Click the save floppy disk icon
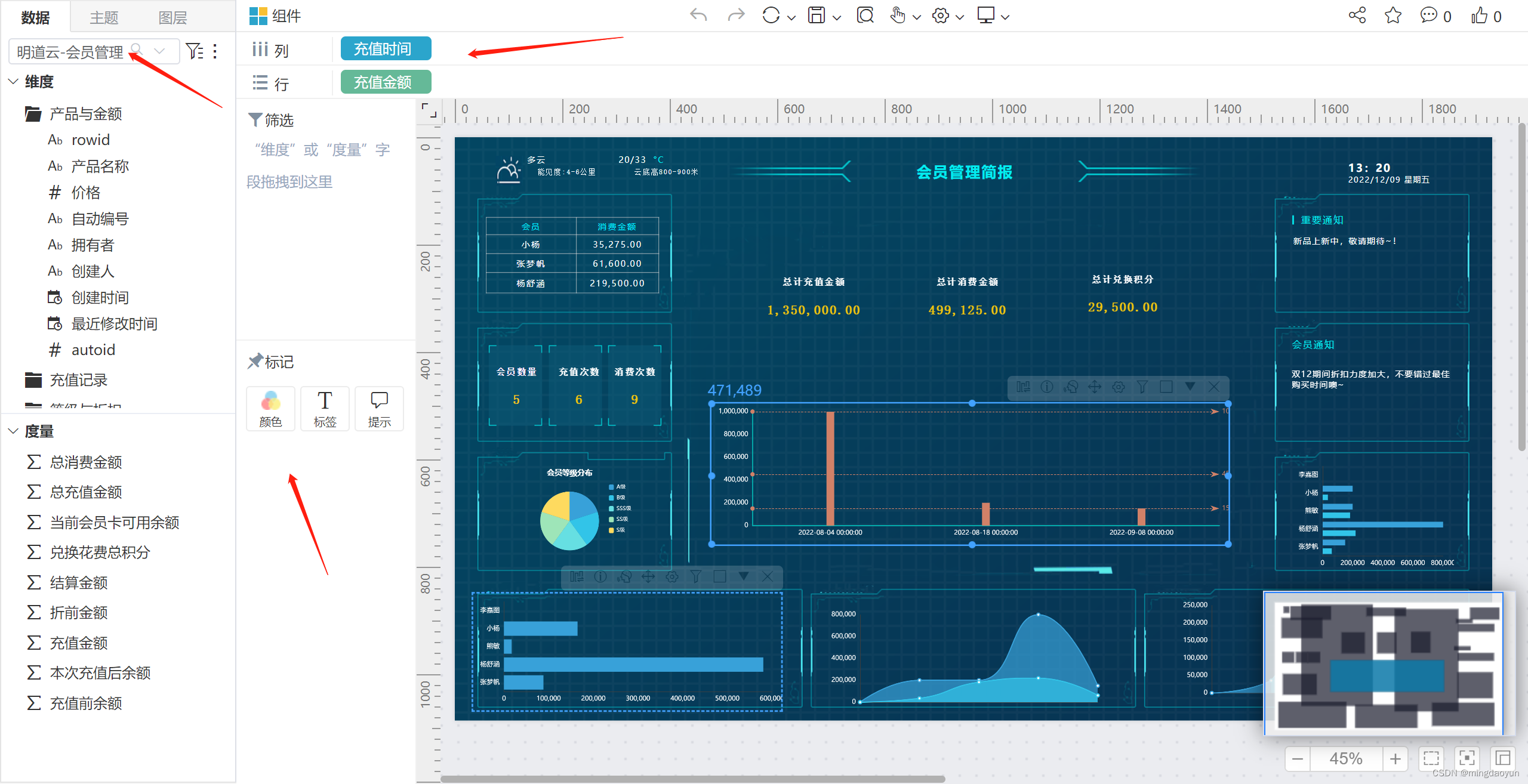 point(816,16)
